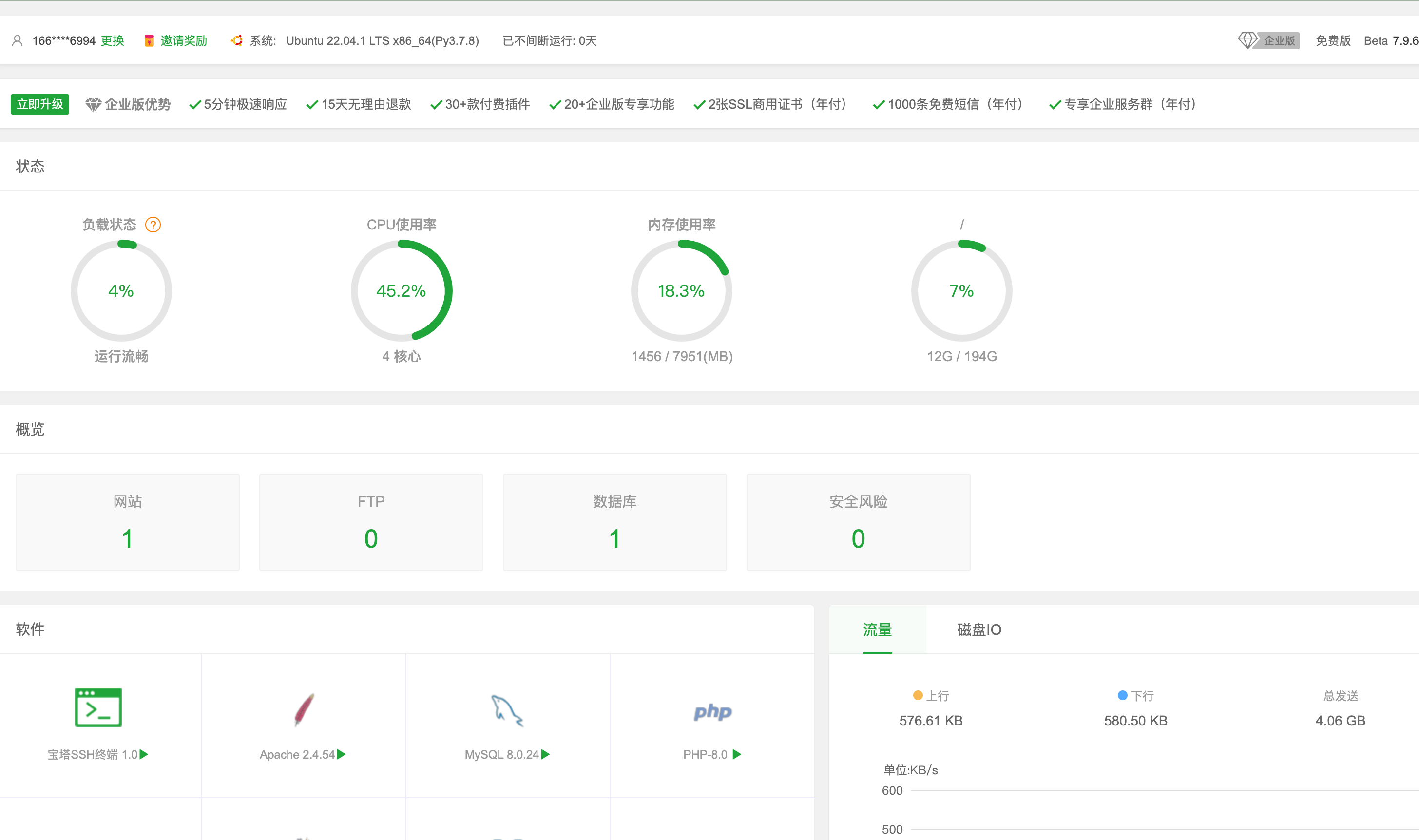Click the play arrow next to Apache 2.4.54

pos(341,755)
